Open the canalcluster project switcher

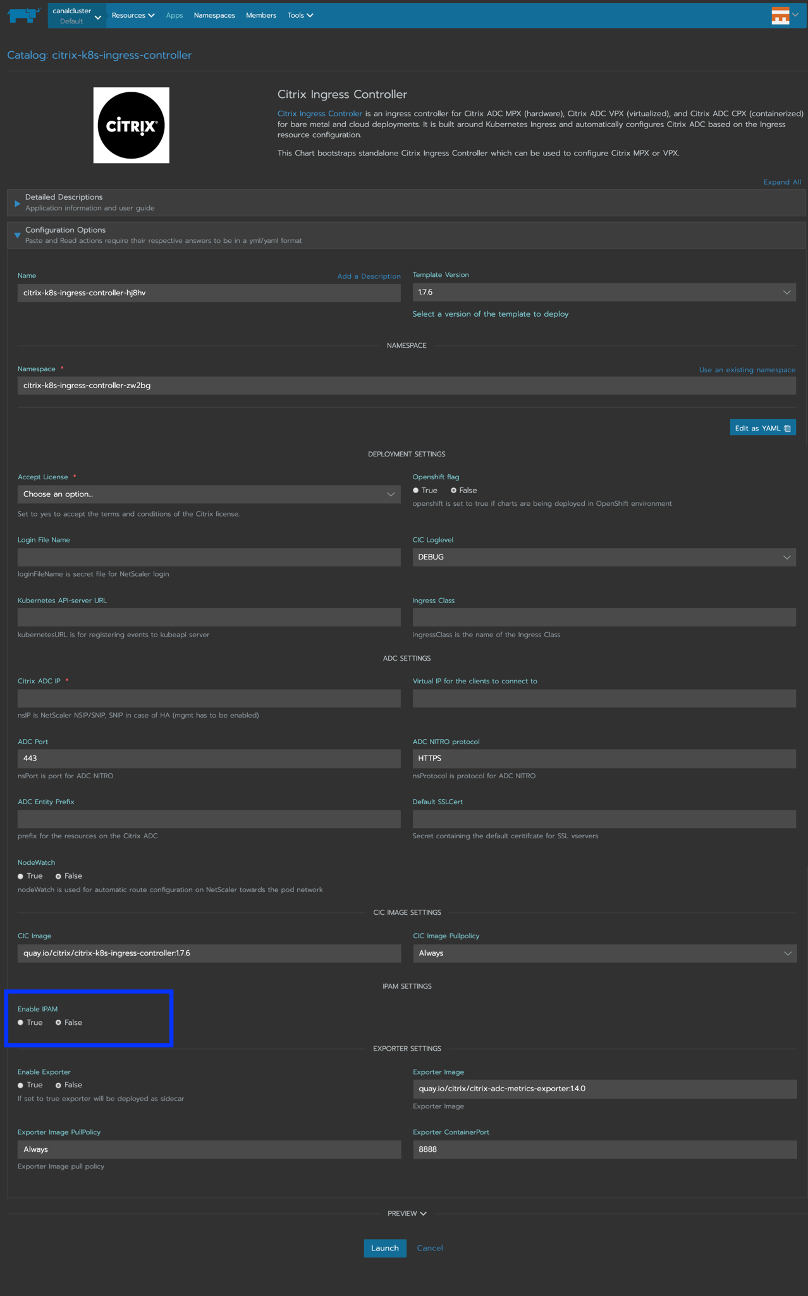click(73, 15)
